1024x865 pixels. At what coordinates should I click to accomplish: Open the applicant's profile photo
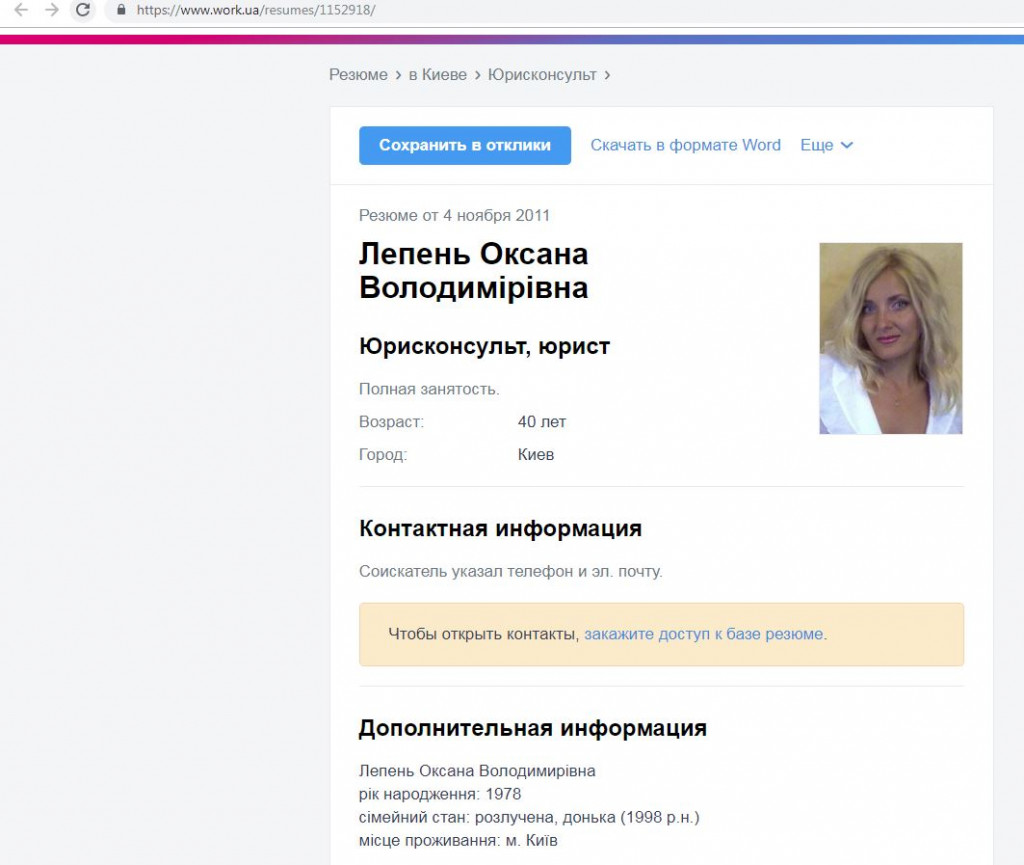[x=890, y=338]
